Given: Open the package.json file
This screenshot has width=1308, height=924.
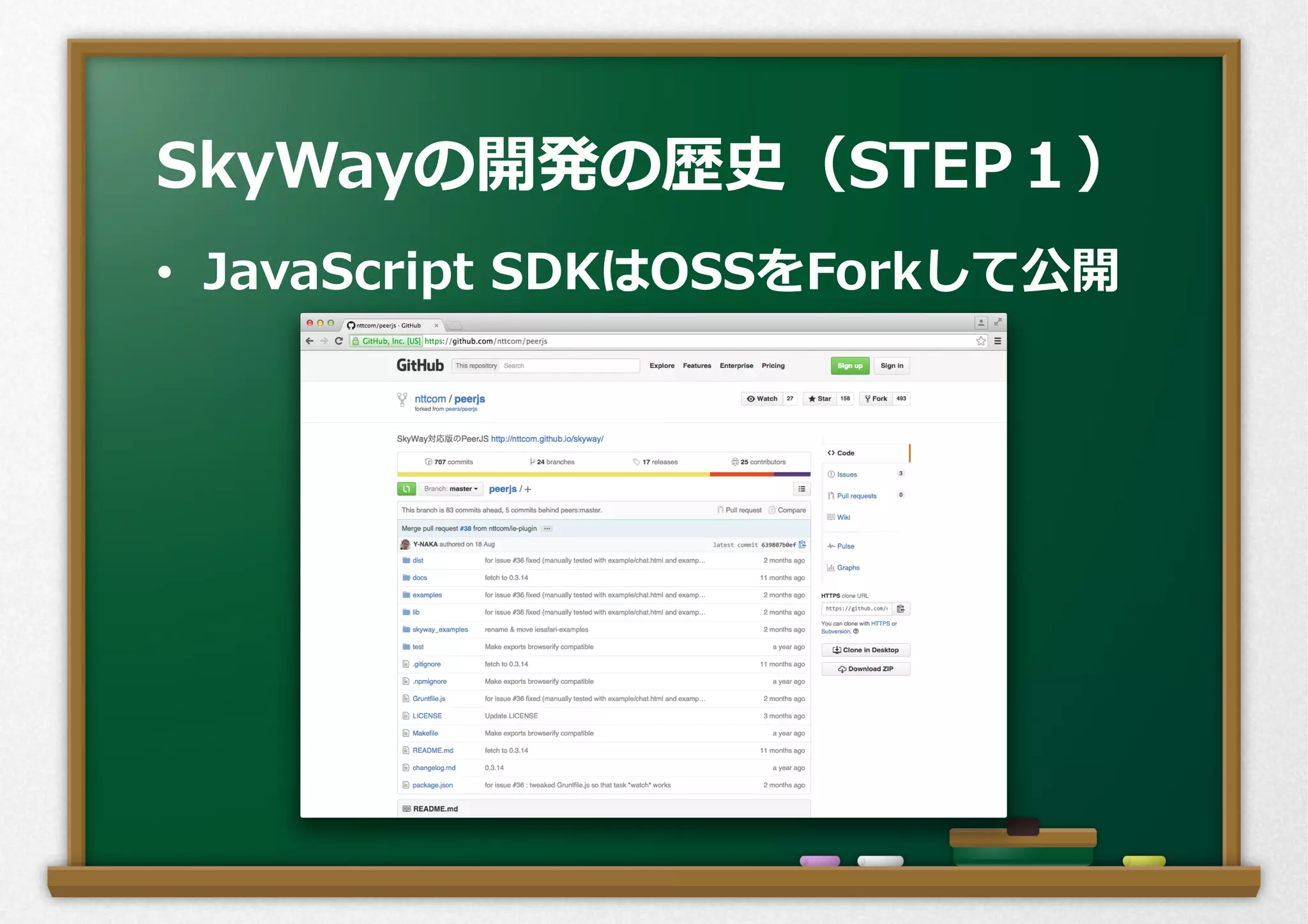Looking at the screenshot, I should tap(432, 785).
